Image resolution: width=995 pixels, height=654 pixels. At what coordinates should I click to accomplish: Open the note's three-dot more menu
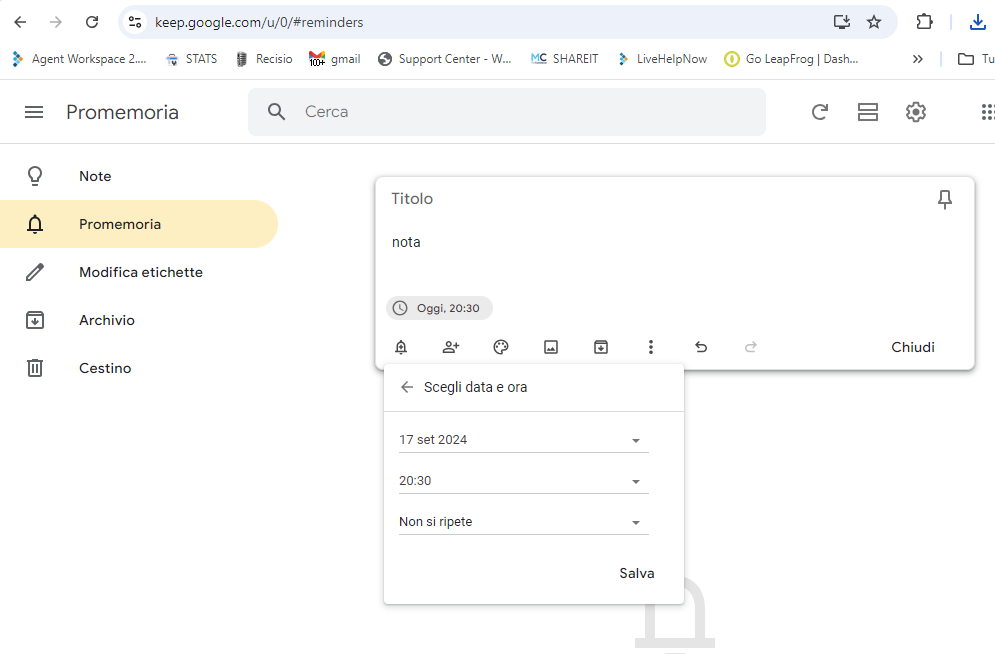[x=650, y=347]
